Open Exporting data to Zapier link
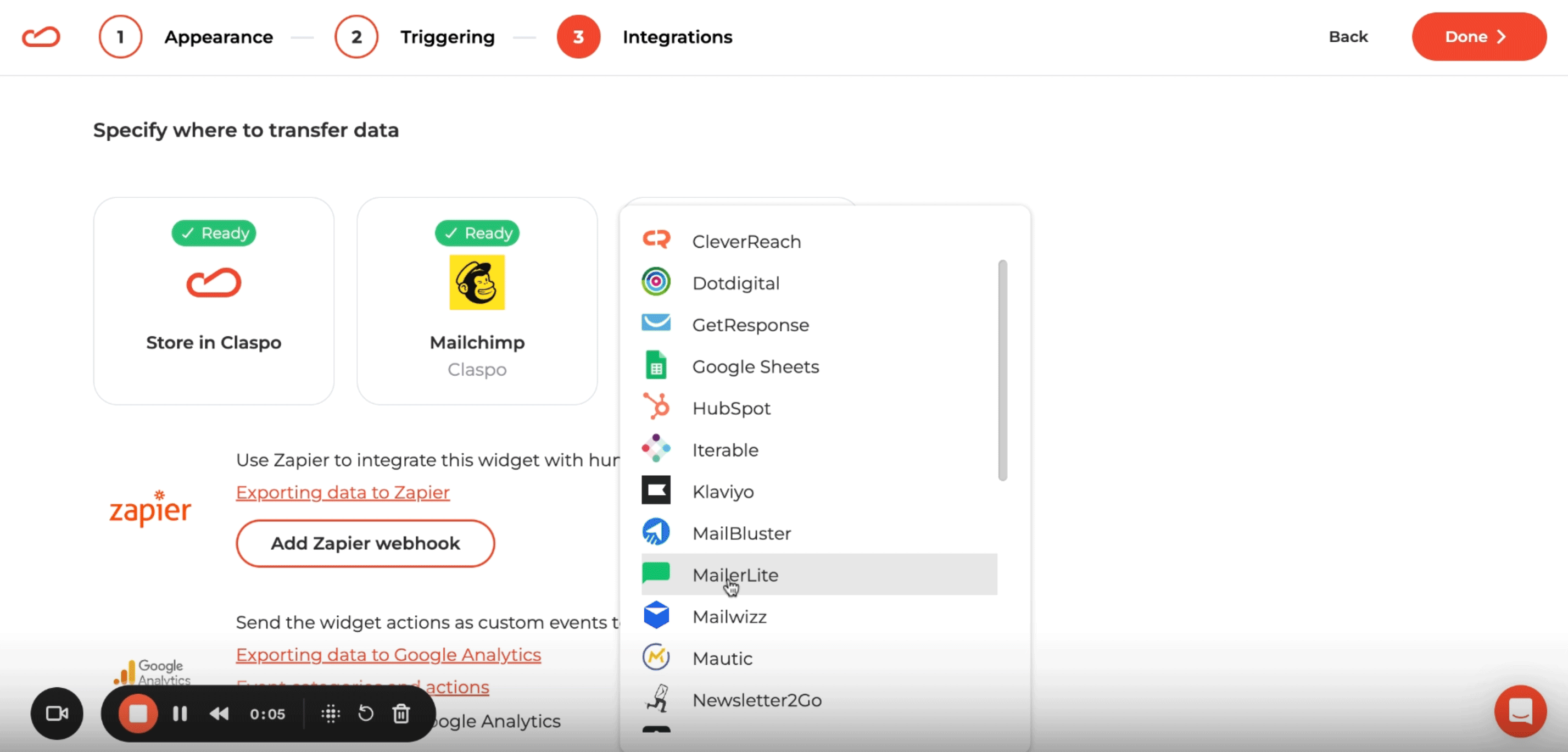Viewport: 1568px width, 752px height. point(342,492)
